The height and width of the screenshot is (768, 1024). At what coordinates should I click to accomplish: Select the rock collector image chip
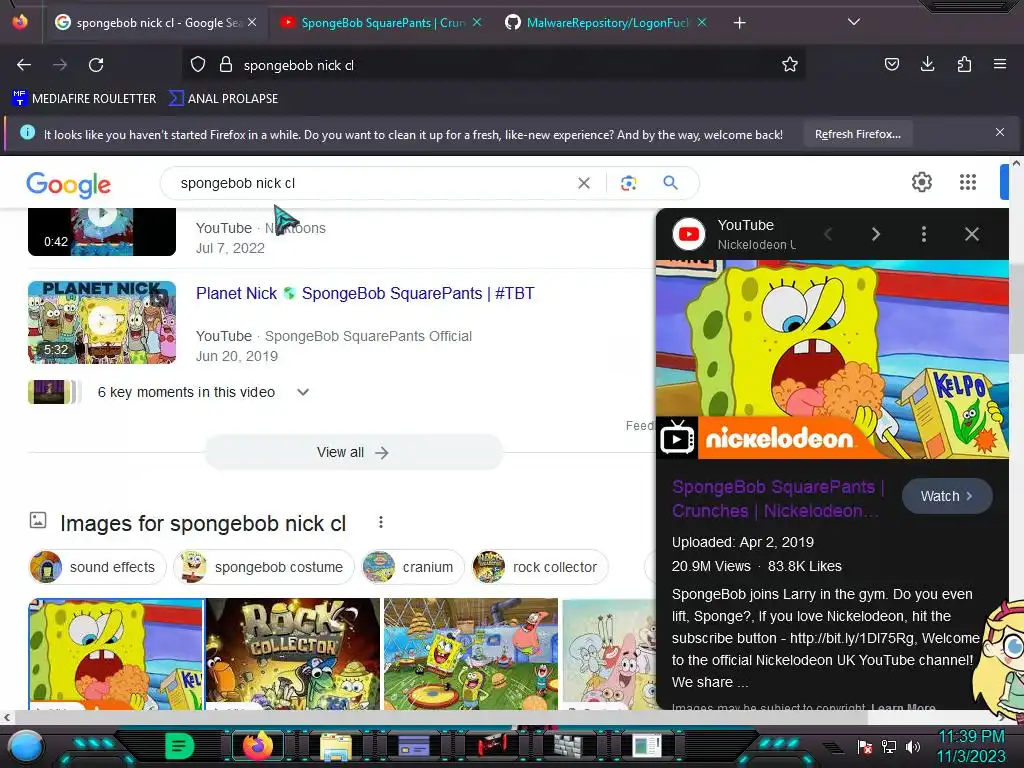(x=540, y=567)
